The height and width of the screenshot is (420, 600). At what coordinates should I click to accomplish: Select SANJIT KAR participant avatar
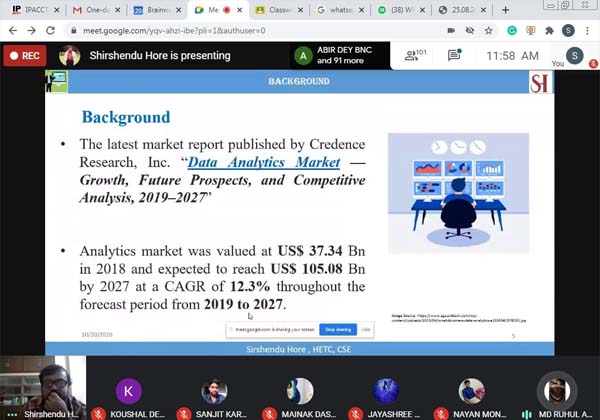214,391
